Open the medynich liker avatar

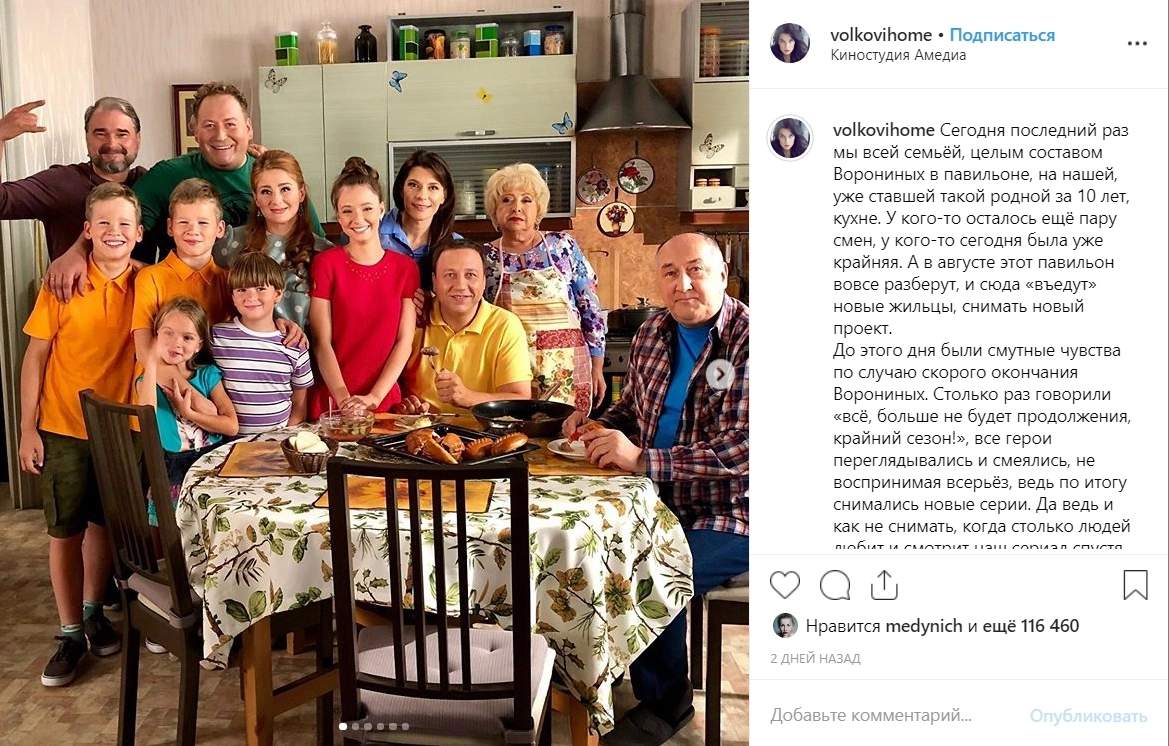pyautogui.click(x=784, y=626)
